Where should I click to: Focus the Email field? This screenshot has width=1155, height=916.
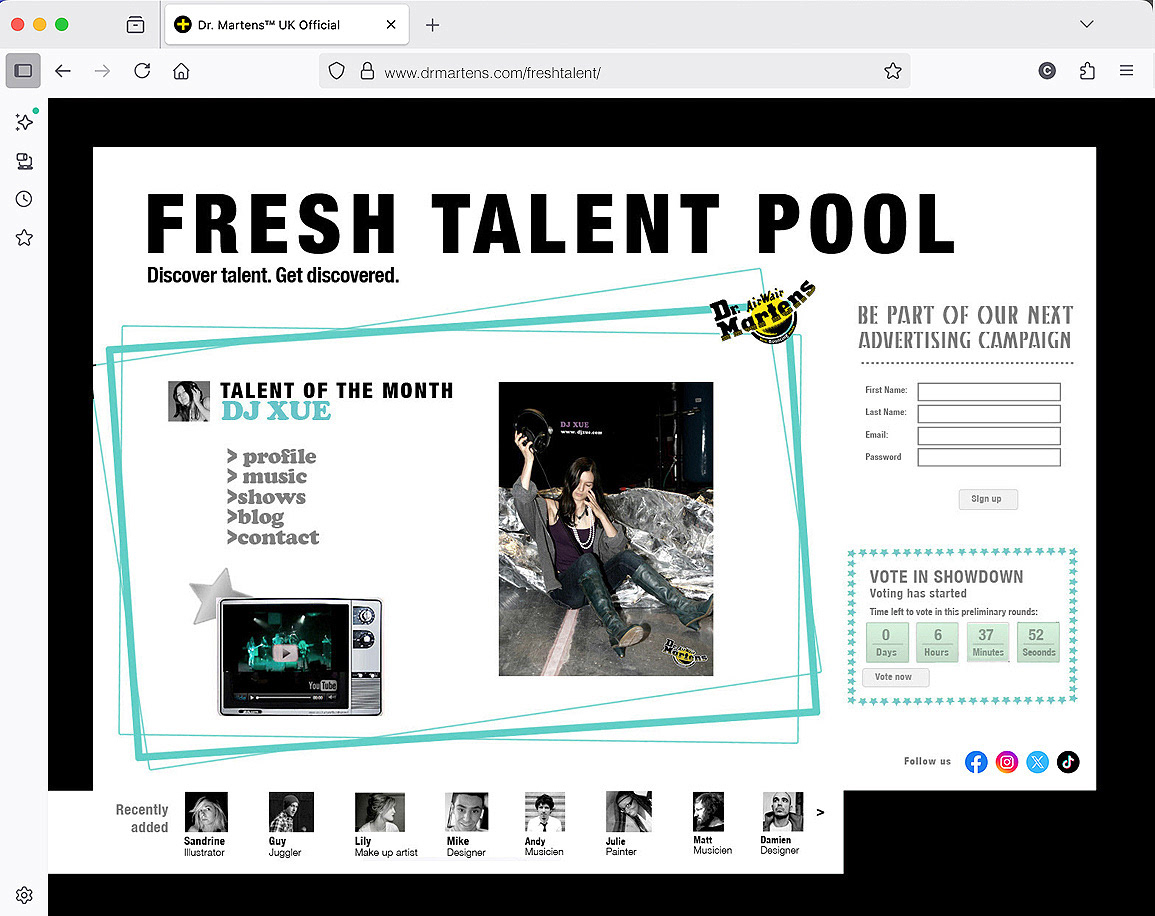(989, 436)
